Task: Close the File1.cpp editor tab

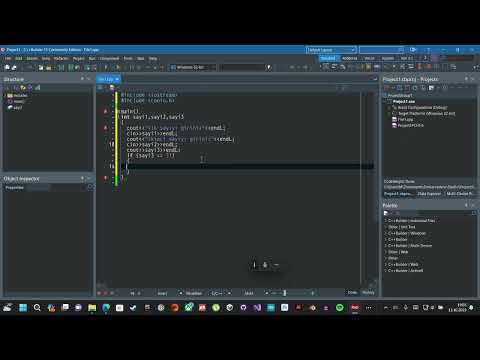Action: 117,79
